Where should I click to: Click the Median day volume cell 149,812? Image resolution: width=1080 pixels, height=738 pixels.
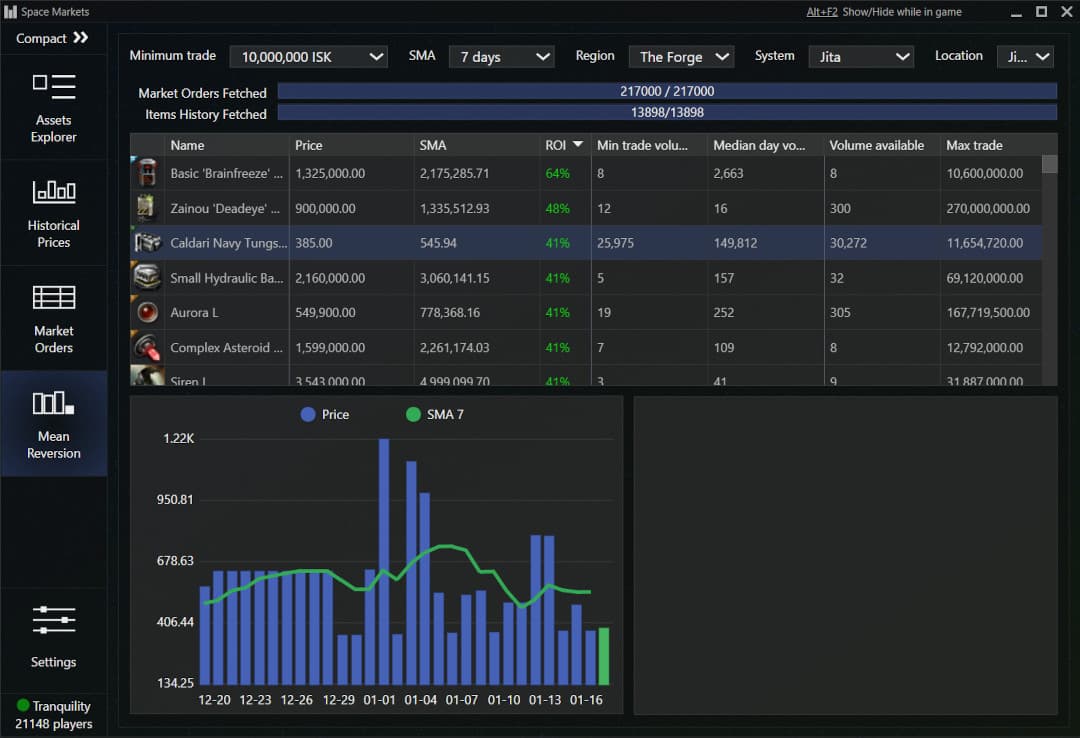[735, 243]
